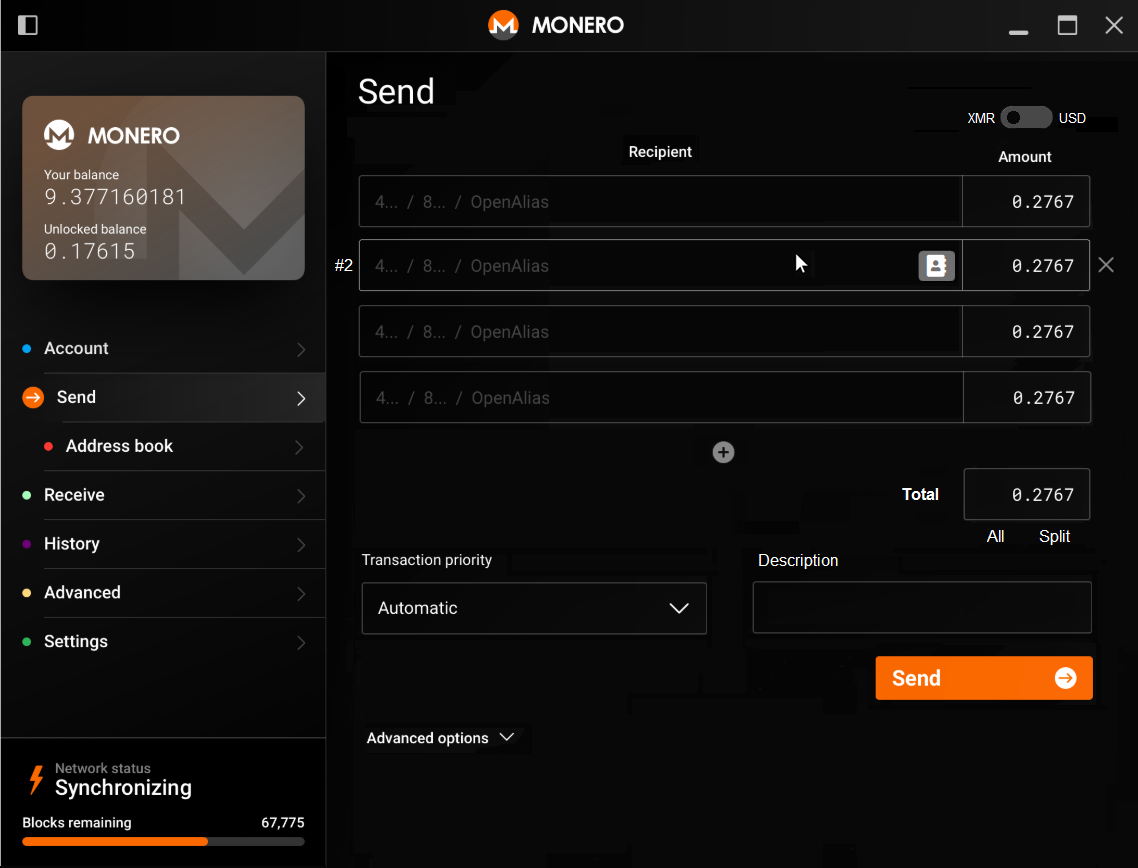The height and width of the screenshot is (868, 1138).
Task: Click the Total amount field
Action: [1026, 494]
